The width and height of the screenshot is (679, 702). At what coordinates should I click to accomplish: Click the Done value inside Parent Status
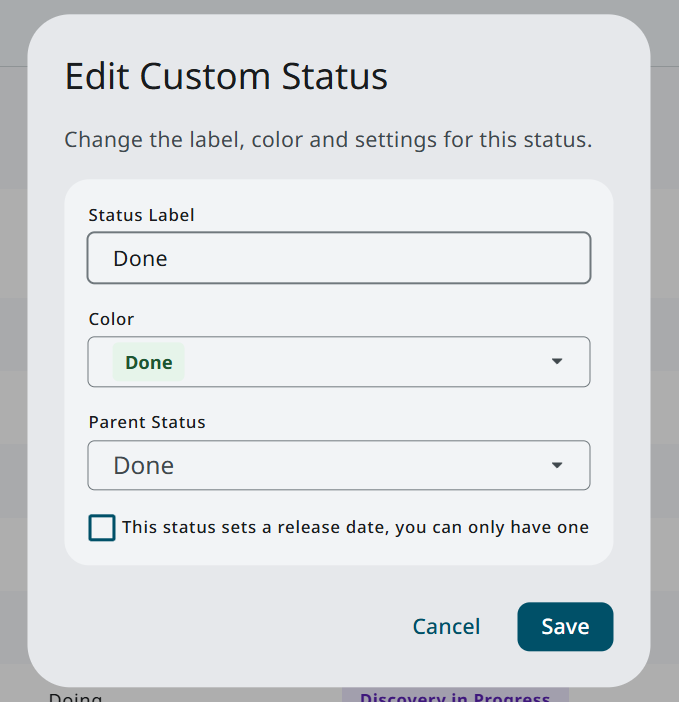144,466
